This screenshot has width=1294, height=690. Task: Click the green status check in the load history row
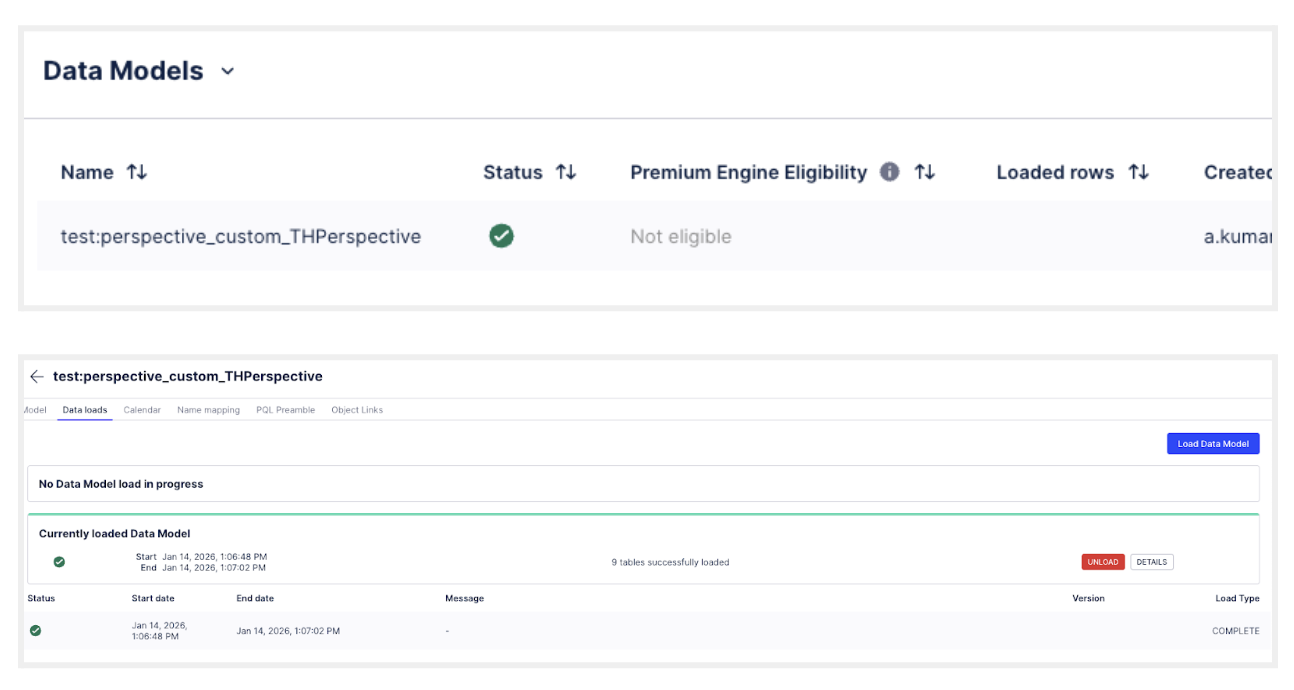tap(36, 631)
